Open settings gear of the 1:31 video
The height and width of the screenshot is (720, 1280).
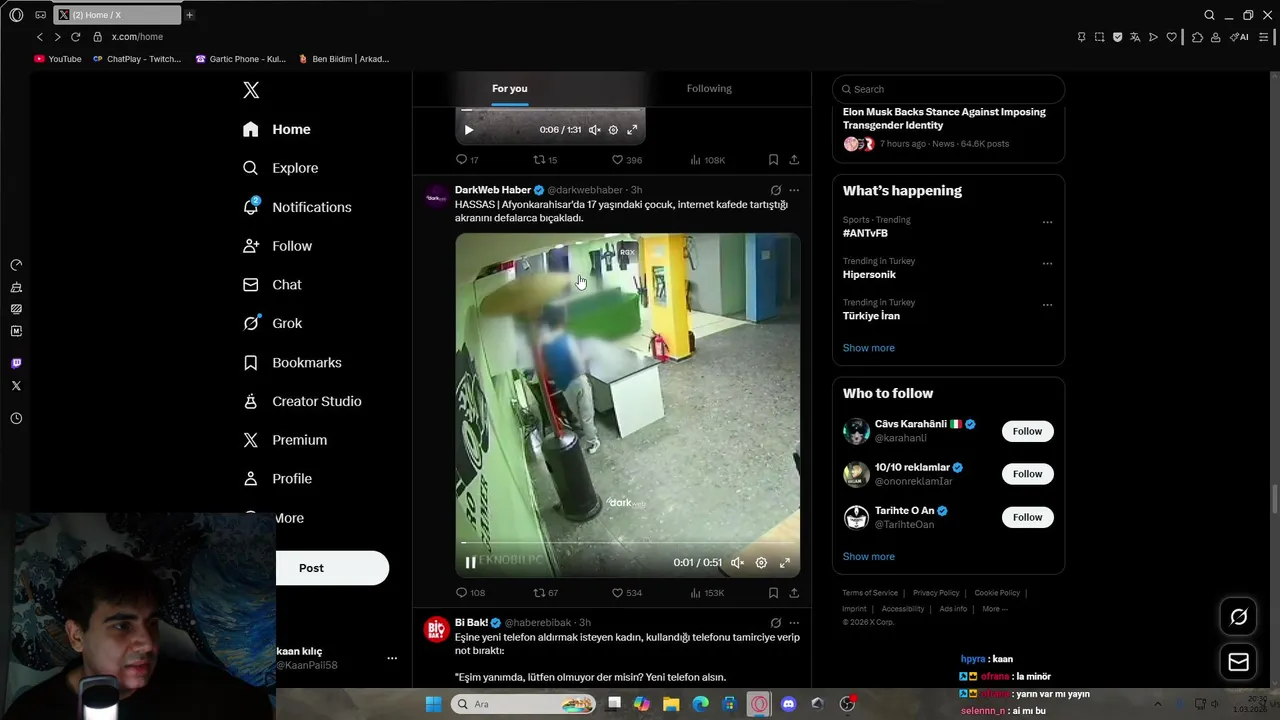[x=613, y=130]
